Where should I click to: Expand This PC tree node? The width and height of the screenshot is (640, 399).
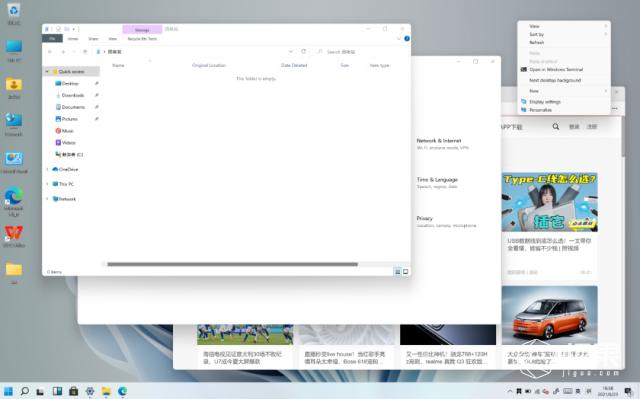pyautogui.click(x=47, y=184)
